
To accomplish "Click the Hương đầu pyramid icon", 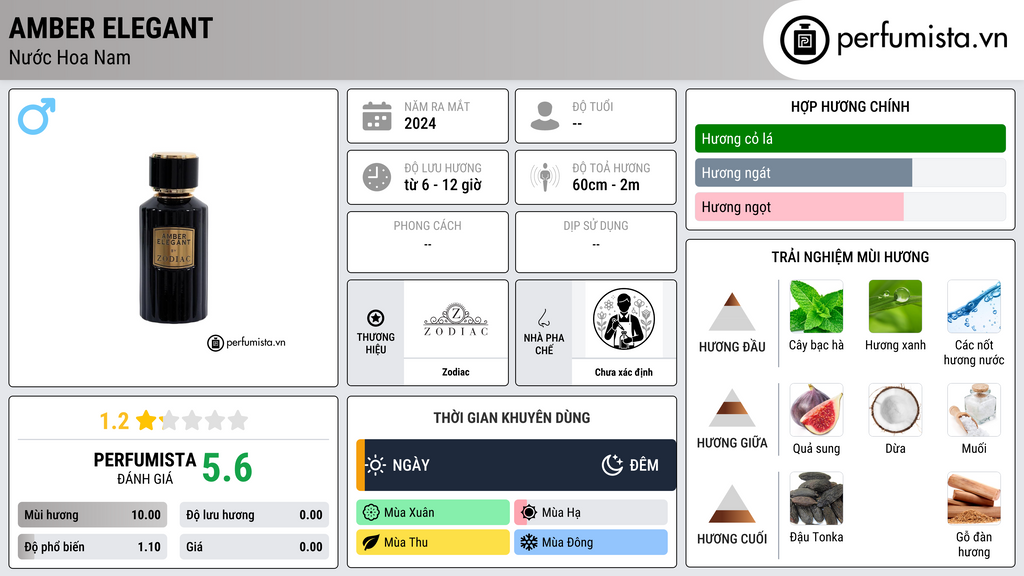I will tap(732, 312).
